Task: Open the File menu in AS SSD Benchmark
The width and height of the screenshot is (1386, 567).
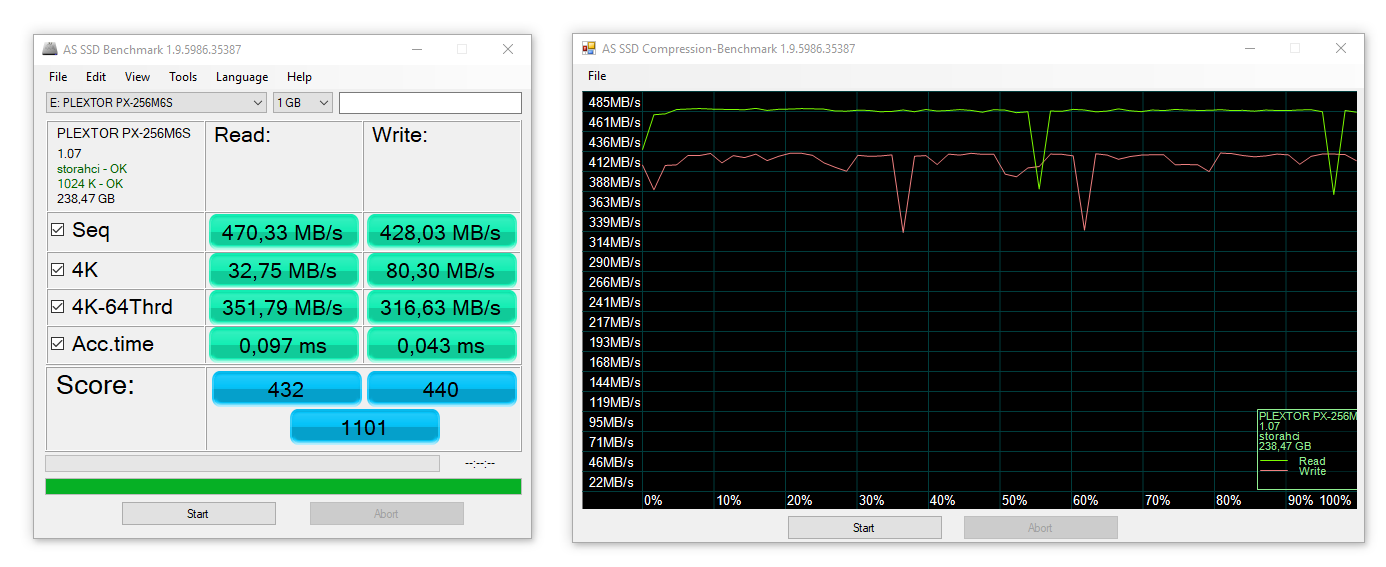Action: 58,77
